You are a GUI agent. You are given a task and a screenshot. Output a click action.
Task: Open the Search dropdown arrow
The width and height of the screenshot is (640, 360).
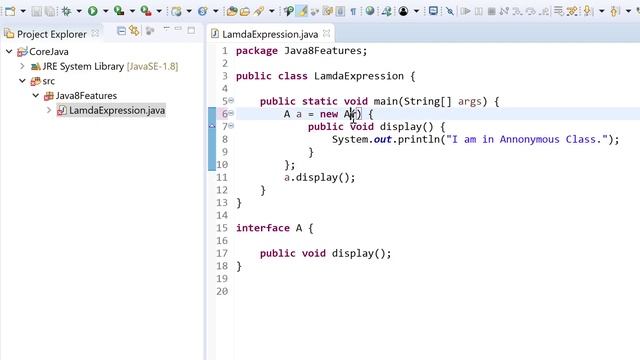tap(272, 11)
